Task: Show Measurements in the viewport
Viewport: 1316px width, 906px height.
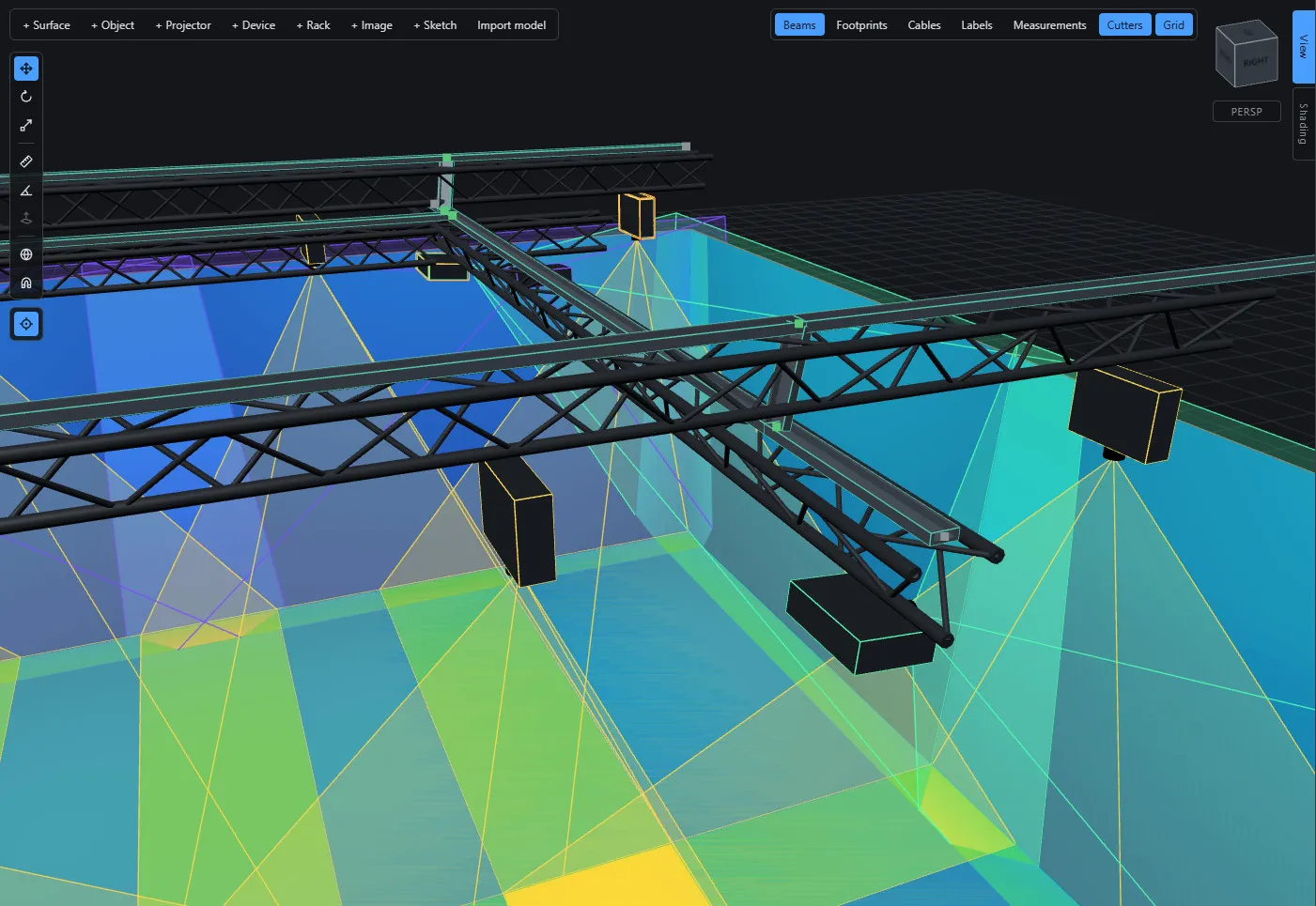Action: click(x=1049, y=25)
